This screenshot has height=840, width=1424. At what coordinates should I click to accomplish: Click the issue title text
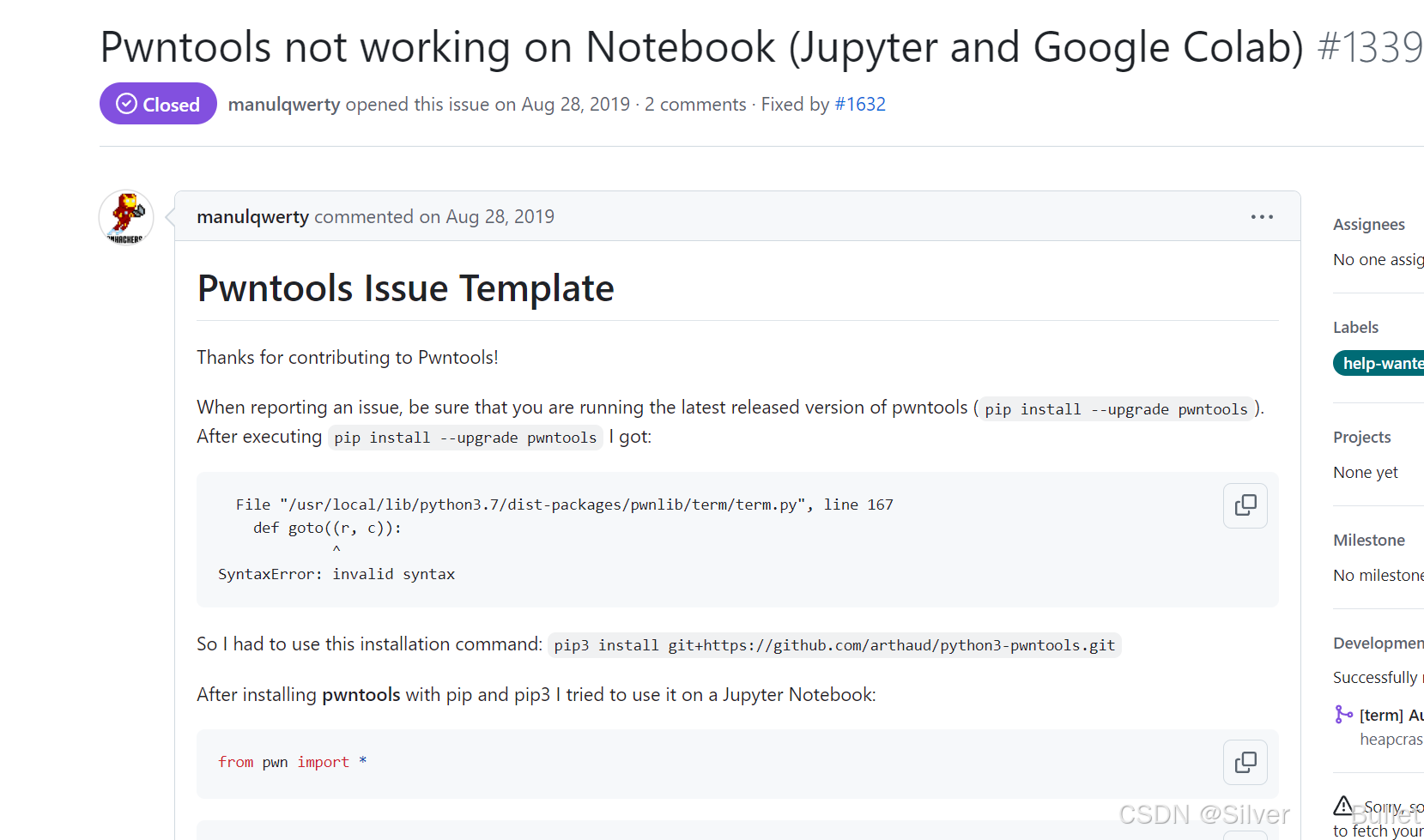click(x=702, y=46)
